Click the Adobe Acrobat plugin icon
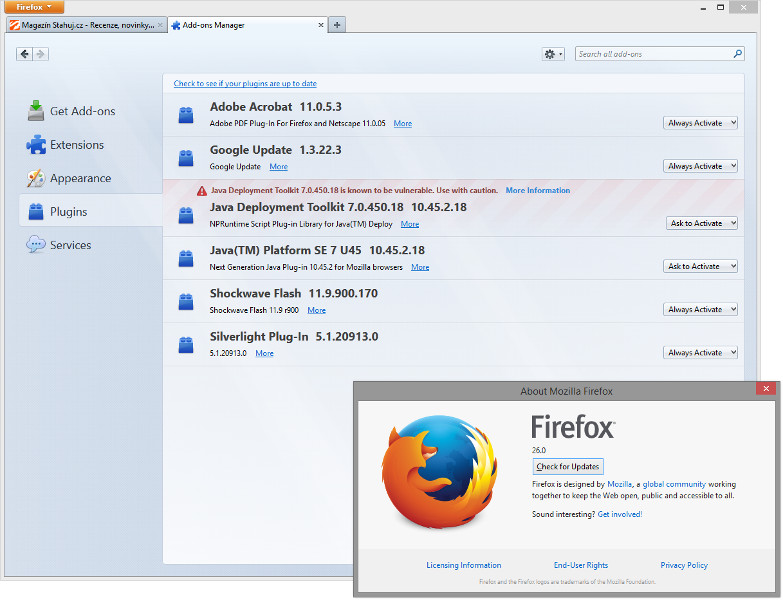The image size is (783, 600). click(186, 115)
